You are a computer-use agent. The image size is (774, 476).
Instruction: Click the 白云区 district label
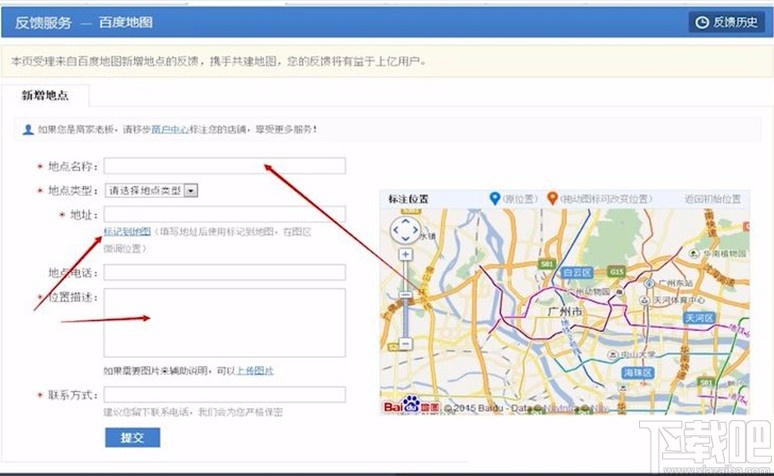click(577, 273)
